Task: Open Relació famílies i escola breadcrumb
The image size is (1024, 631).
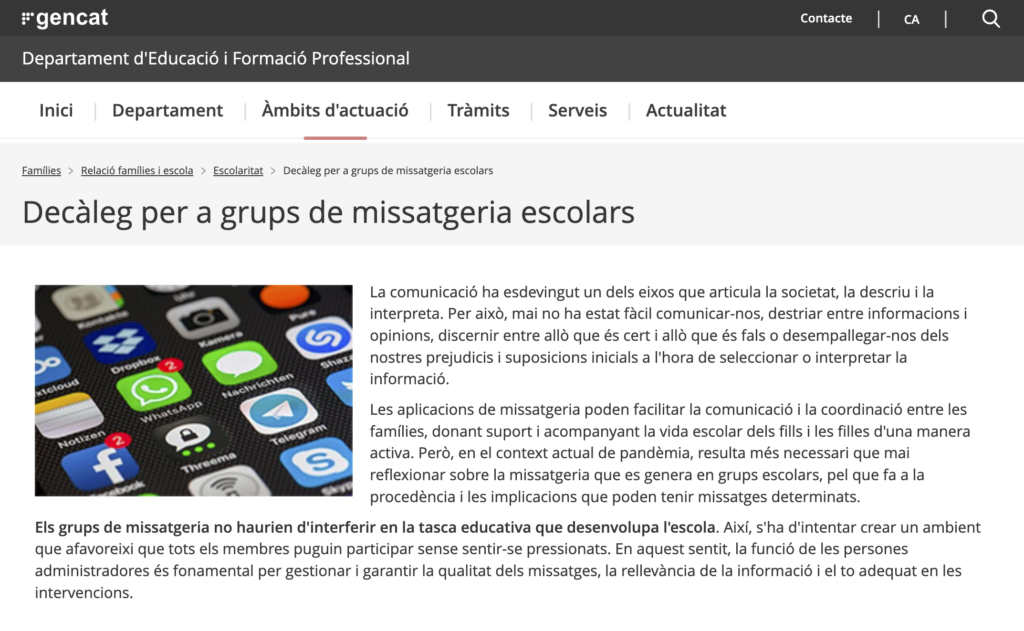Action: tap(137, 171)
